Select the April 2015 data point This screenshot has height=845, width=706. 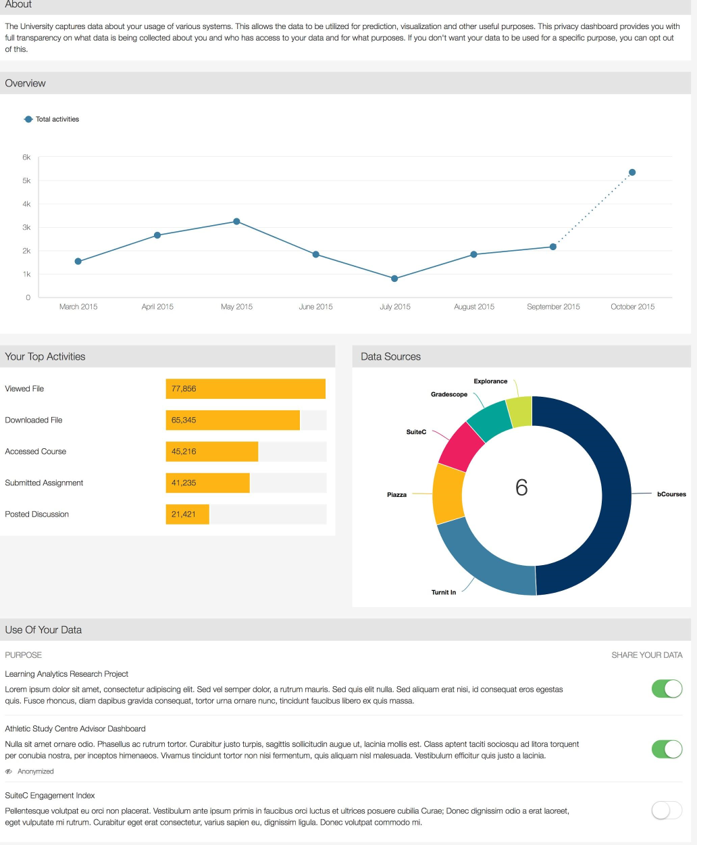pos(157,235)
